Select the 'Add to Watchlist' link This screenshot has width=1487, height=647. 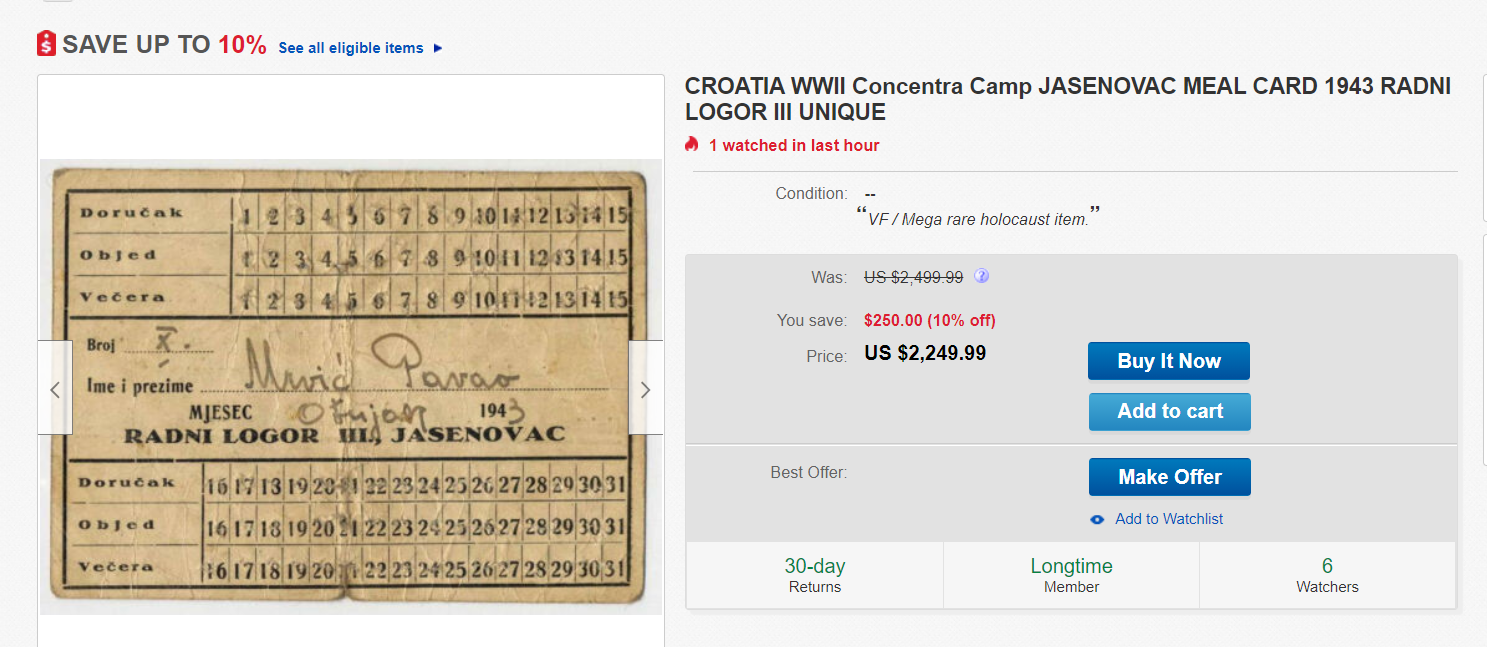1169,519
